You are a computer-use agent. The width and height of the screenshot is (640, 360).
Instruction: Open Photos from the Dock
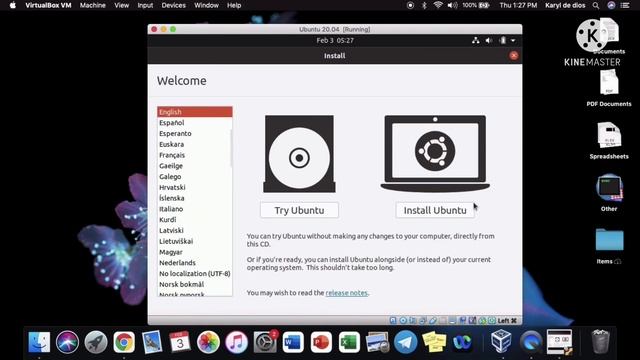coord(208,342)
